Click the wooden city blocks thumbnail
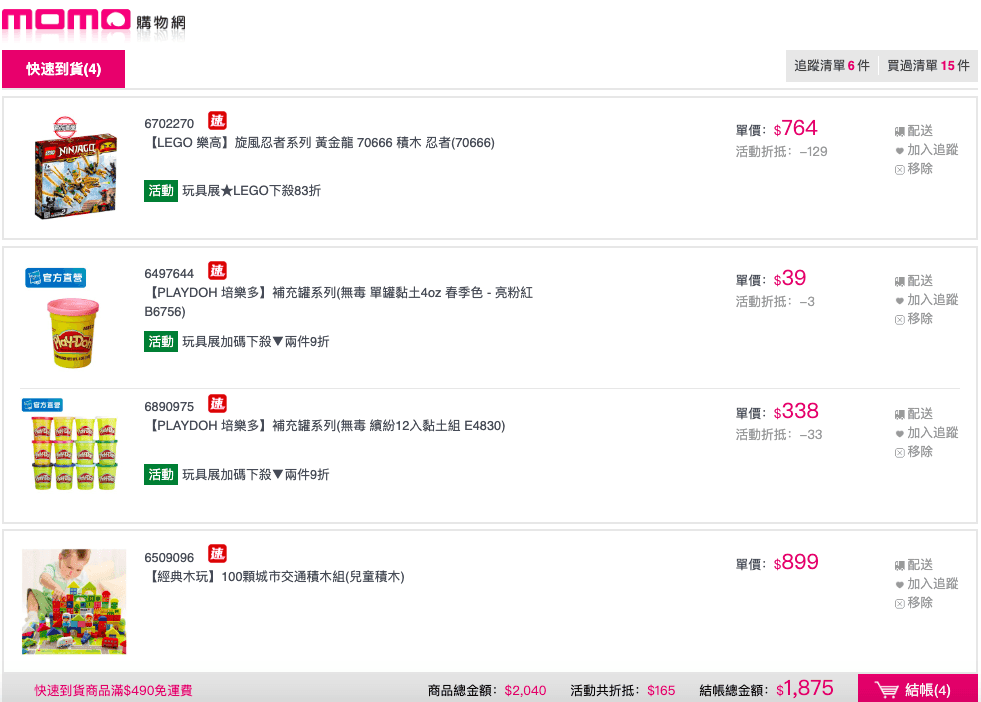Viewport: 981px width, 702px height. (x=74, y=601)
